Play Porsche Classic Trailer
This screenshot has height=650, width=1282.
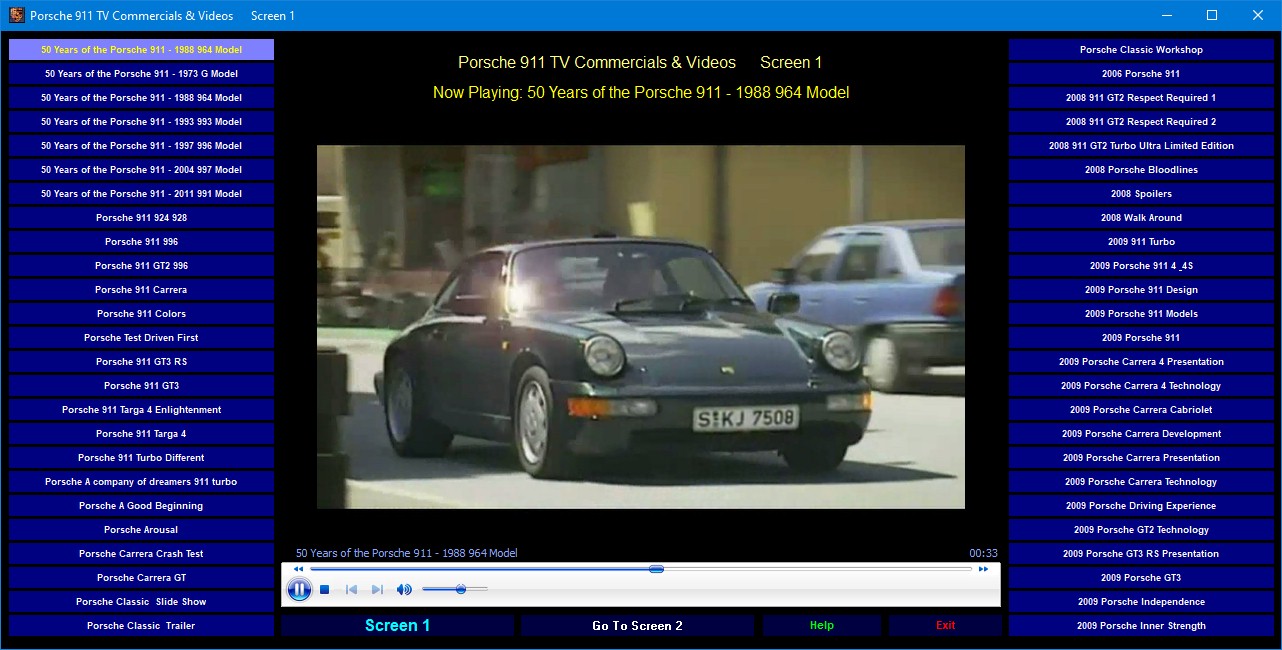click(141, 626)
